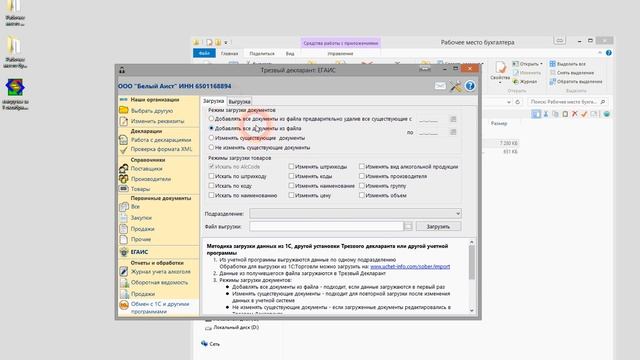Expand 'Свойства' dropdown in Explorer ribbon
This screenshot has height=360, width=640.
click(x=500, y=82)
